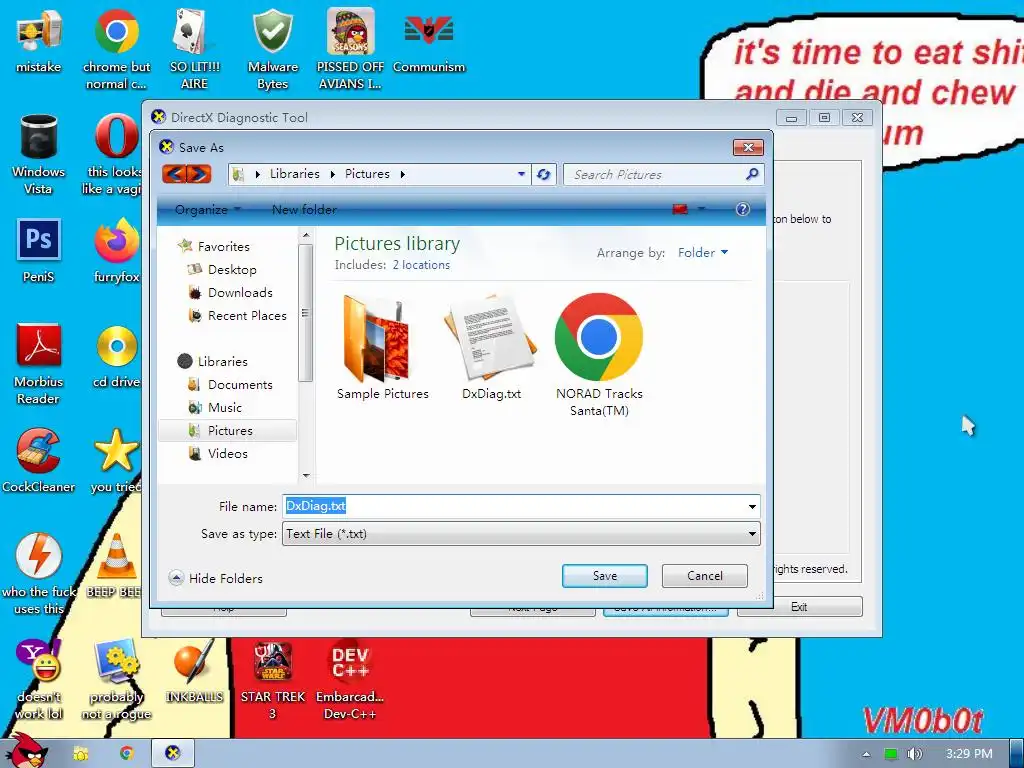The image size is (1024, 768).
Task: Launch the BEEP BEEP VLC cone icon
Action: 115,566
